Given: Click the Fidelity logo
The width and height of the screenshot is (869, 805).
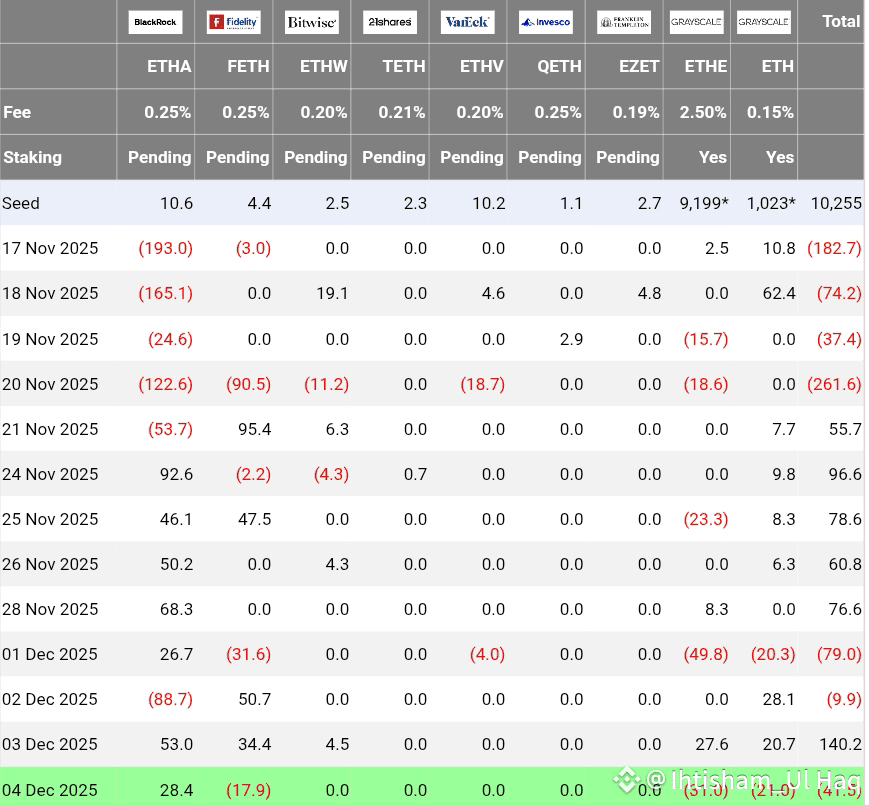Looking at the screenshot, I should [233, 23].
